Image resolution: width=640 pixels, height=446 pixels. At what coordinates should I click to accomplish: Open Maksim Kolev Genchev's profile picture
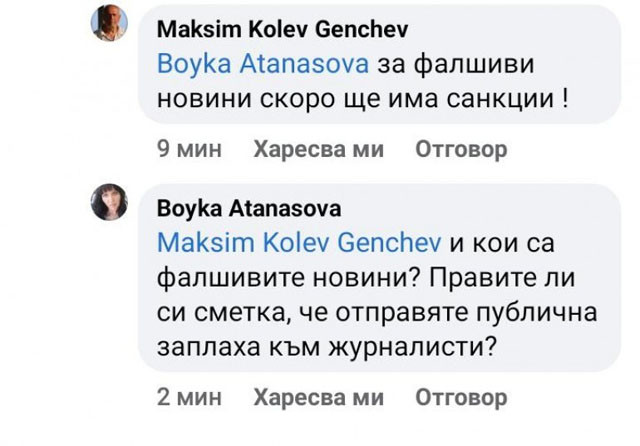tap(109, 22)
